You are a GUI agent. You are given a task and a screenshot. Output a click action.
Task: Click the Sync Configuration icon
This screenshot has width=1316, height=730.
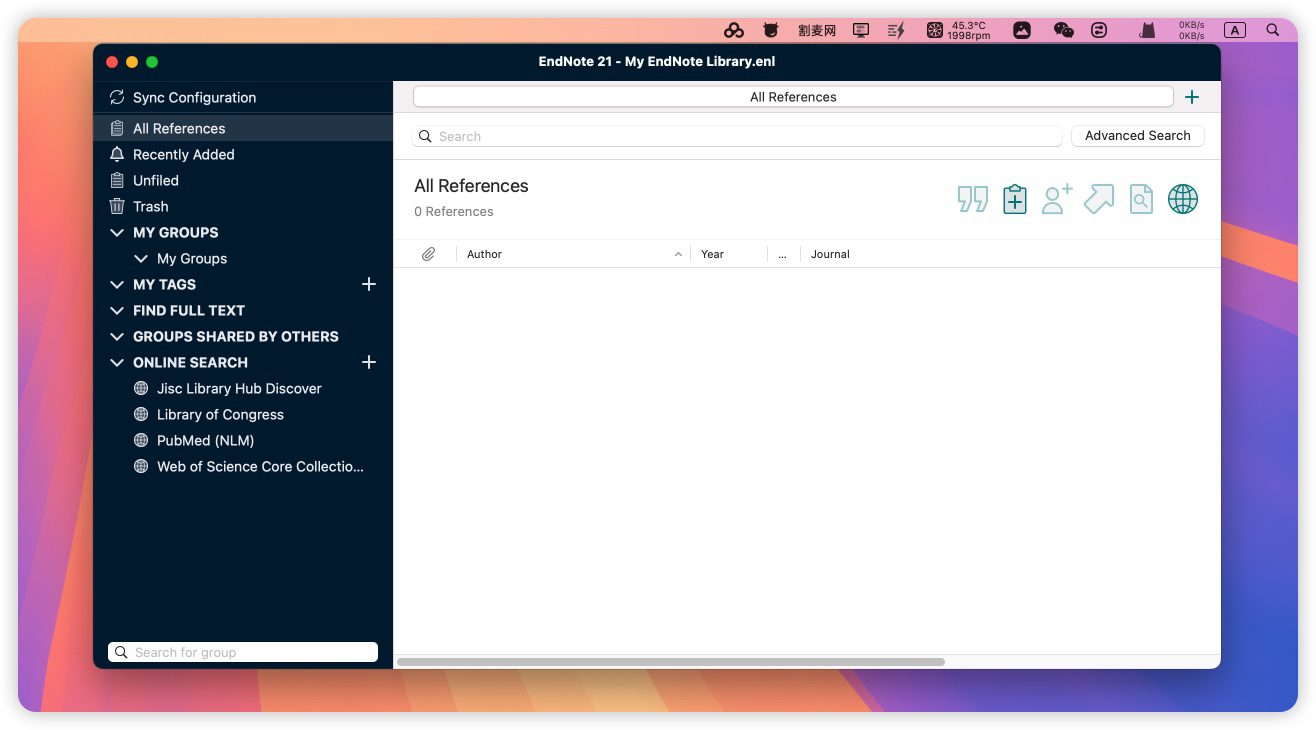117,97
